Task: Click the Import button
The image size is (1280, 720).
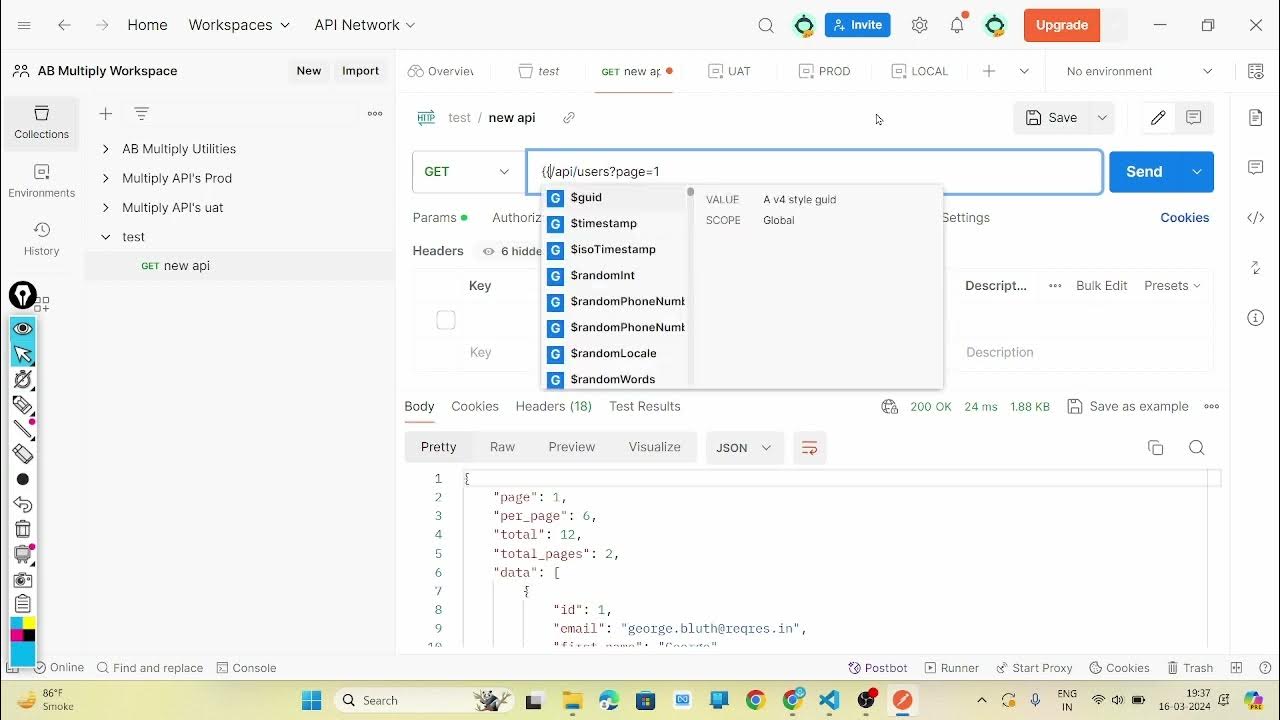Action: pyautogui.click(x=360, y=71)
